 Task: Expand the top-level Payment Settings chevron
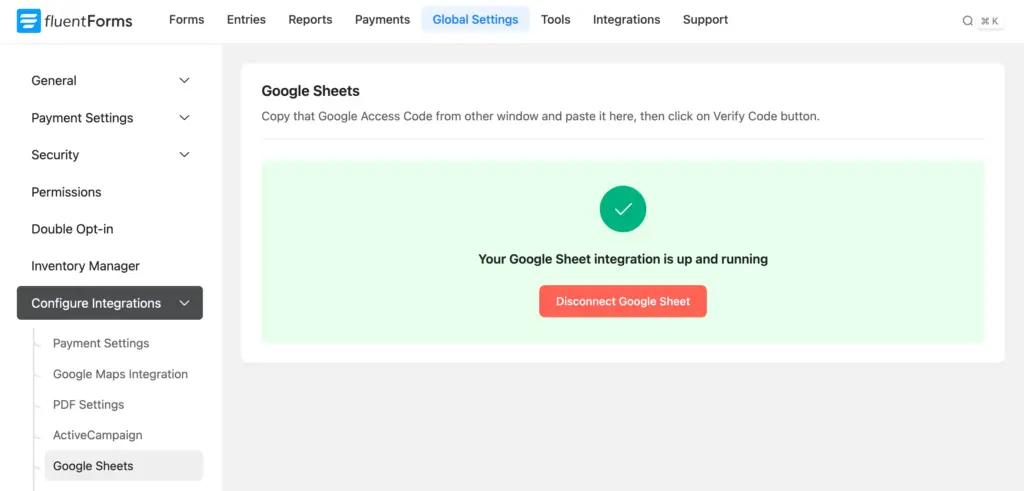(x=185, y=118)
